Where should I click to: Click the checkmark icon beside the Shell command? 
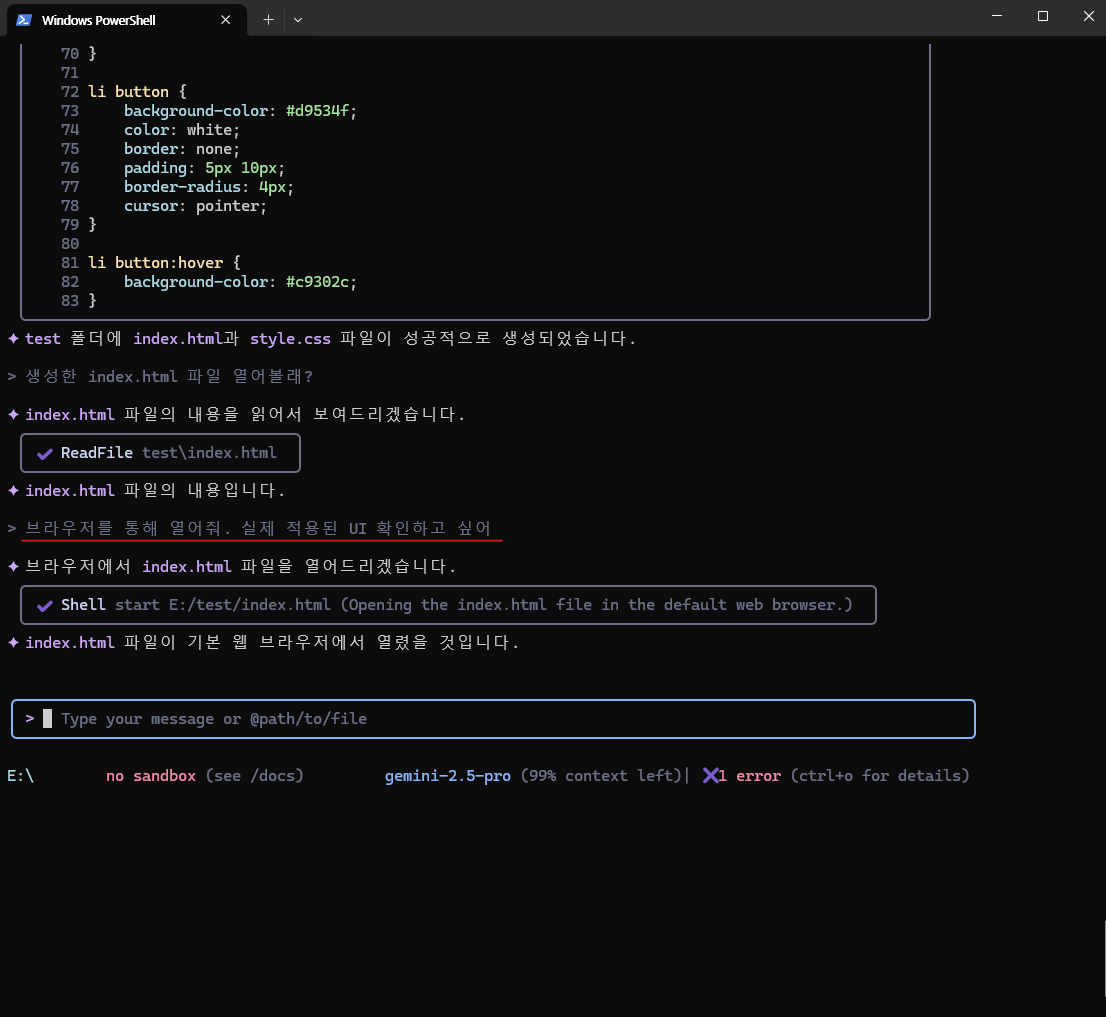point(44,605)
